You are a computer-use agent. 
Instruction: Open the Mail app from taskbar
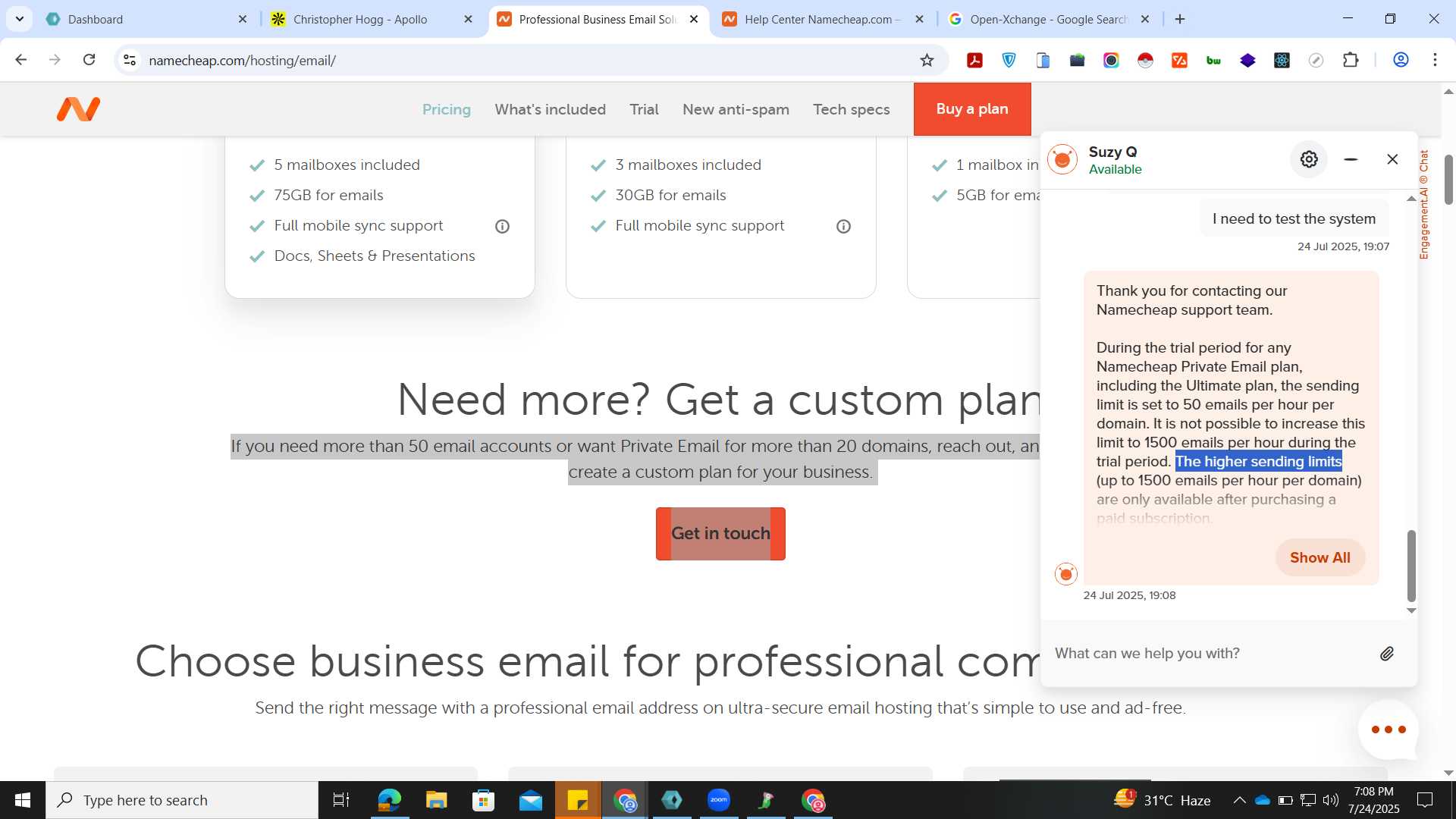click(531, 800)
